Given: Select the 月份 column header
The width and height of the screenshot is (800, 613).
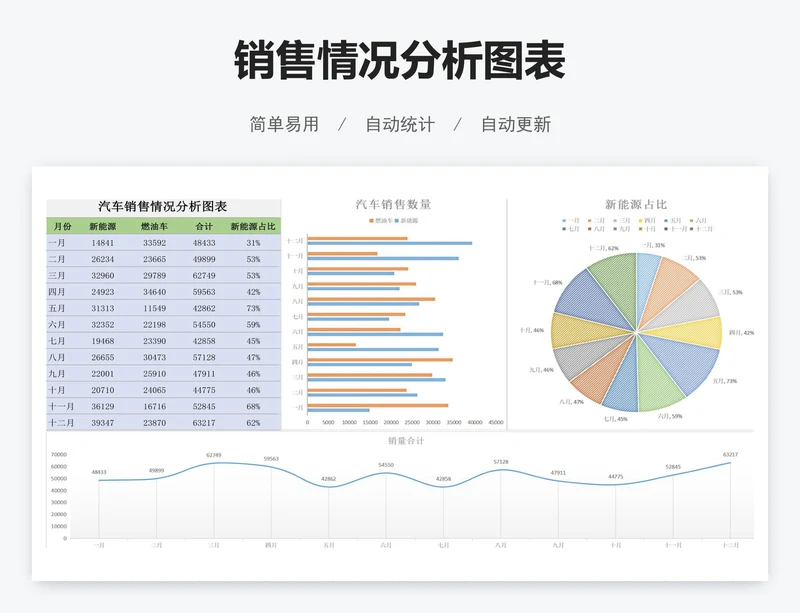Looking at the screenshot, I should coord(62,226).
